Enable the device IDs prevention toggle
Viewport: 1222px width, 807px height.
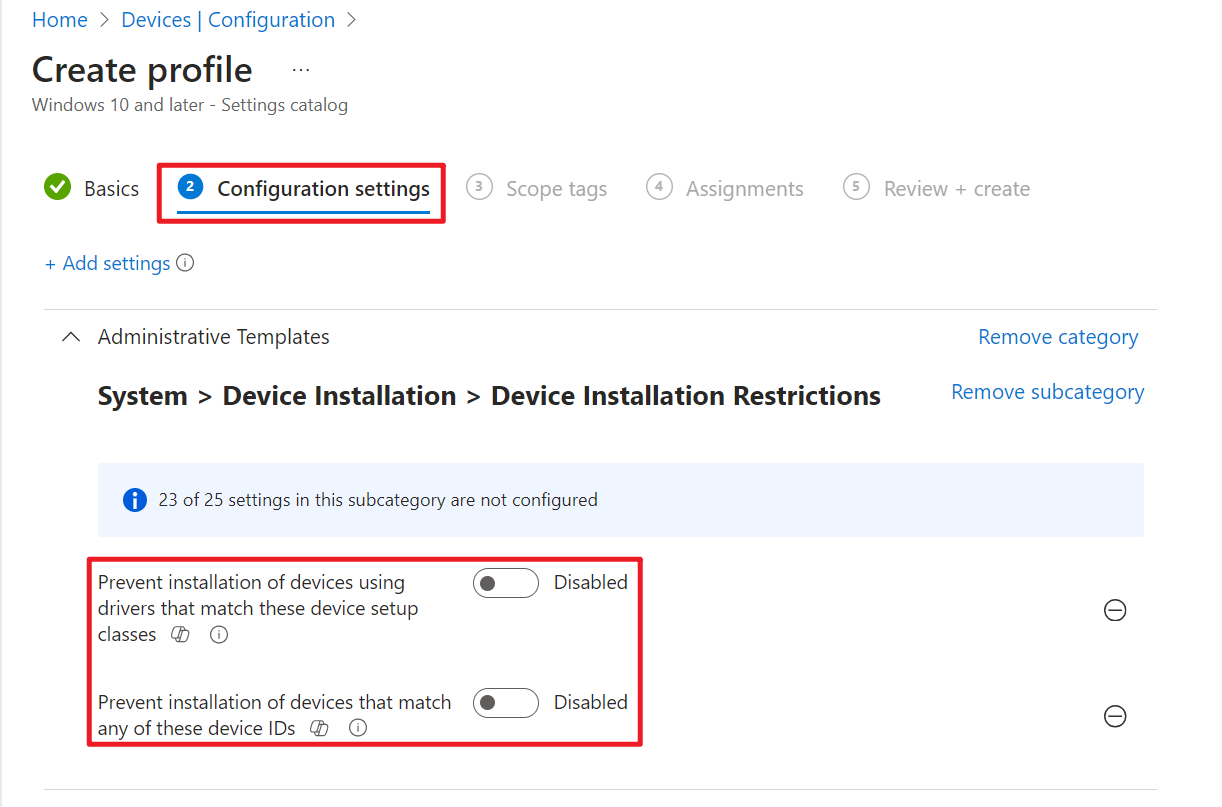coord(505,703)
